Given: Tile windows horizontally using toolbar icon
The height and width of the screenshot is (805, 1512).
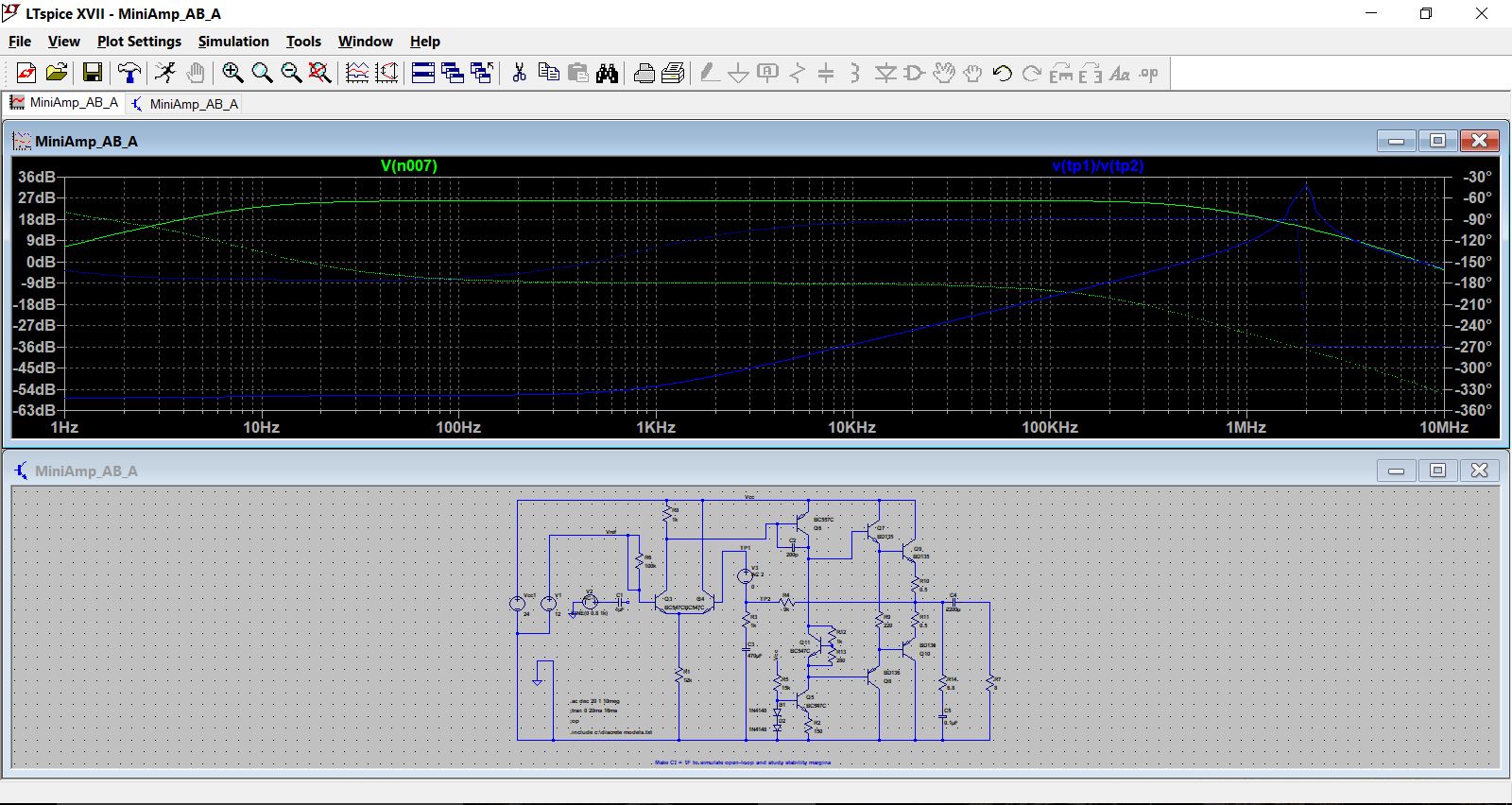Looking at the screenshot, I should 423,73.
